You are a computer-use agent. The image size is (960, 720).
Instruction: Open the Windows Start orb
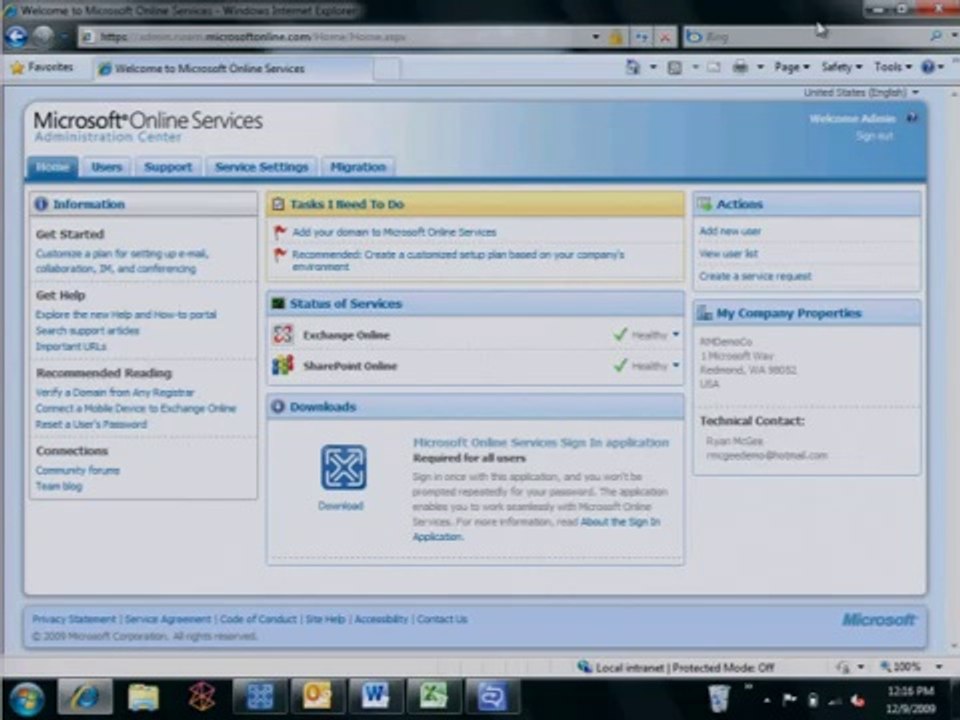tap(26, 699)
